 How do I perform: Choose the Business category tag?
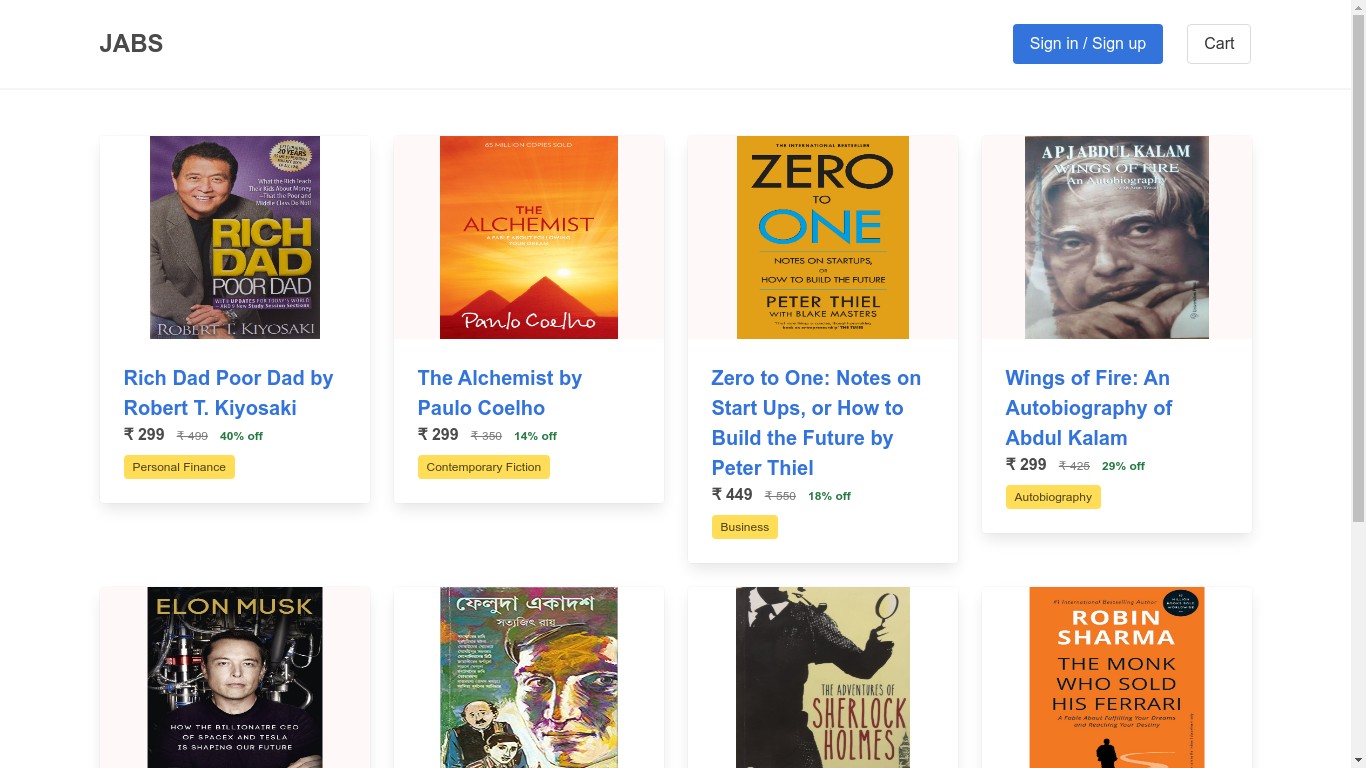(745, 527)
